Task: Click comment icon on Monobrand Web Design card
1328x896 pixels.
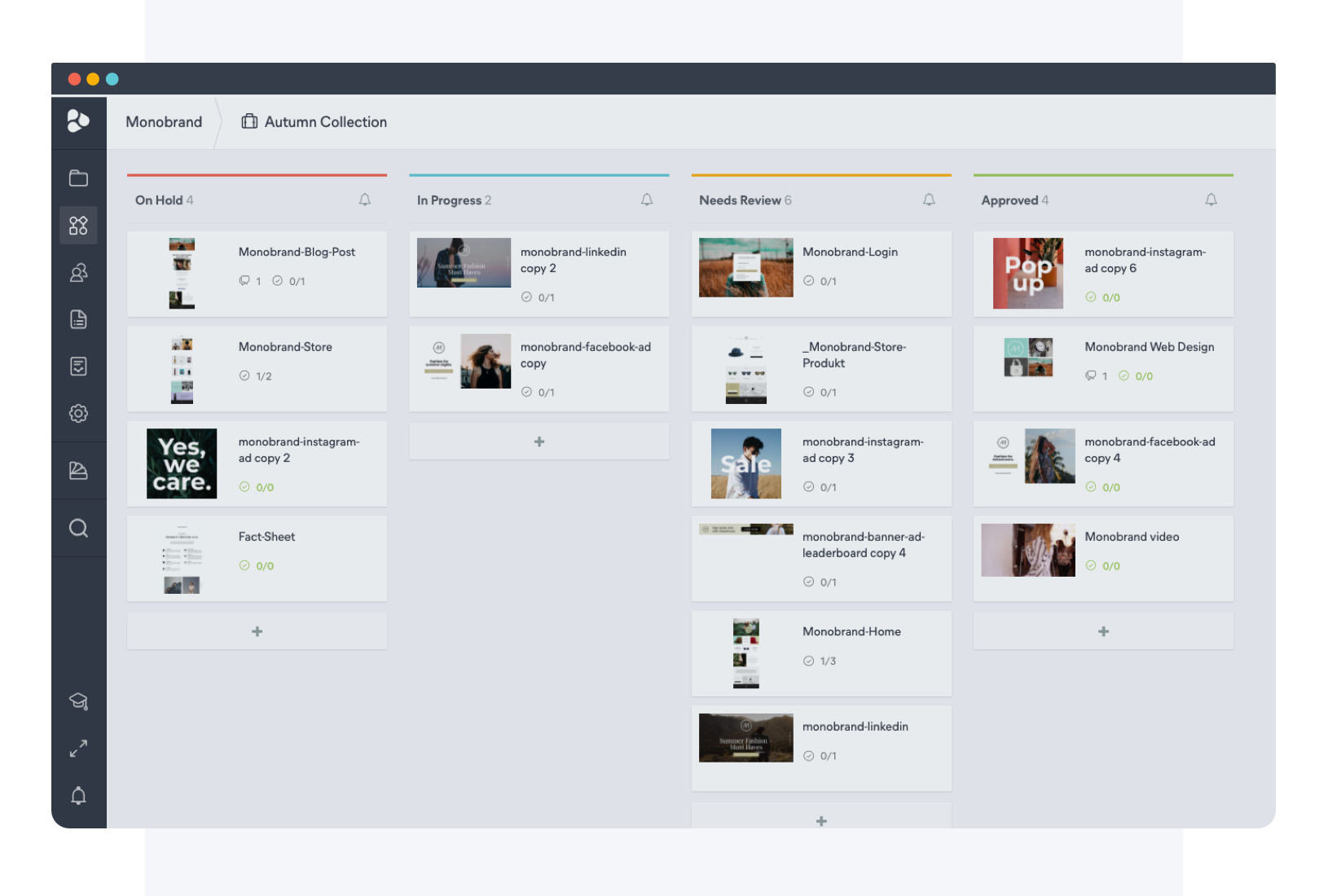Action: 1090,376
